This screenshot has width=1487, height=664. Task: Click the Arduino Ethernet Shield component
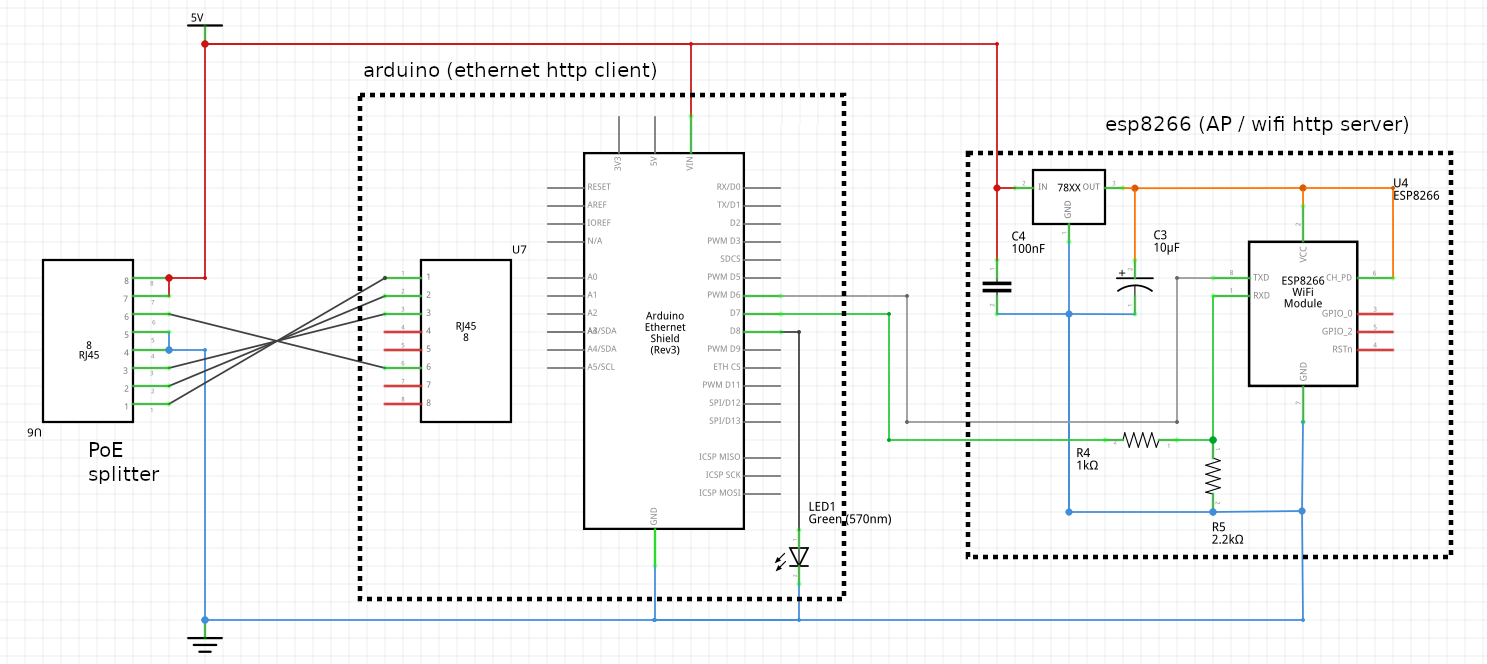tap(664, 340)
